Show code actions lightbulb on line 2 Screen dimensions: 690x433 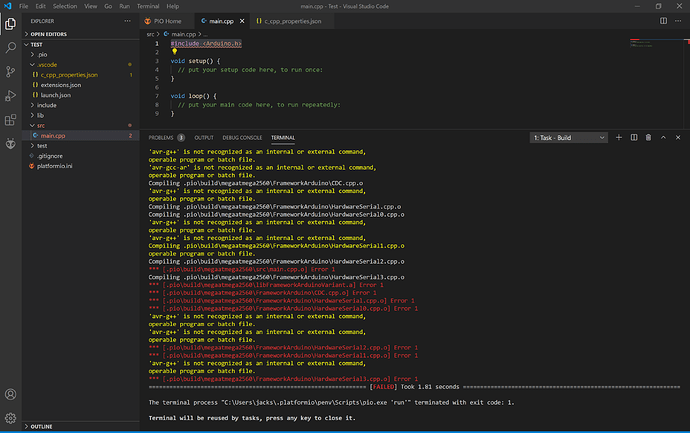175,52
